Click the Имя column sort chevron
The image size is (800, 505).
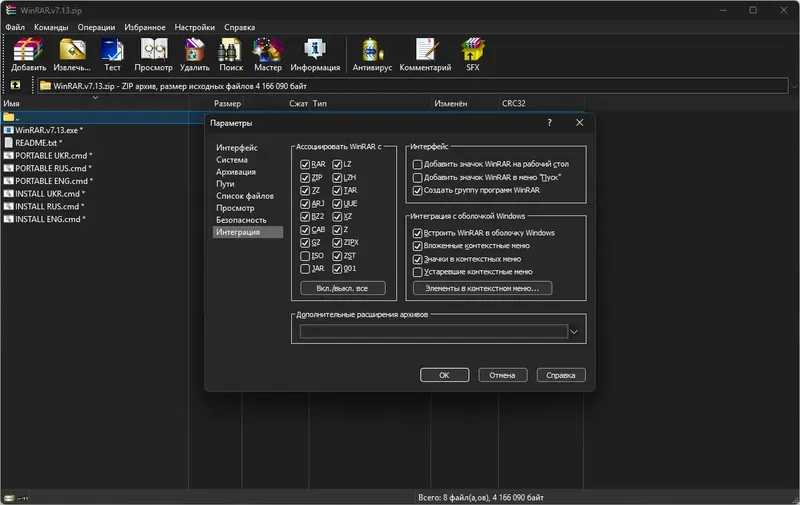coord(95,97)
